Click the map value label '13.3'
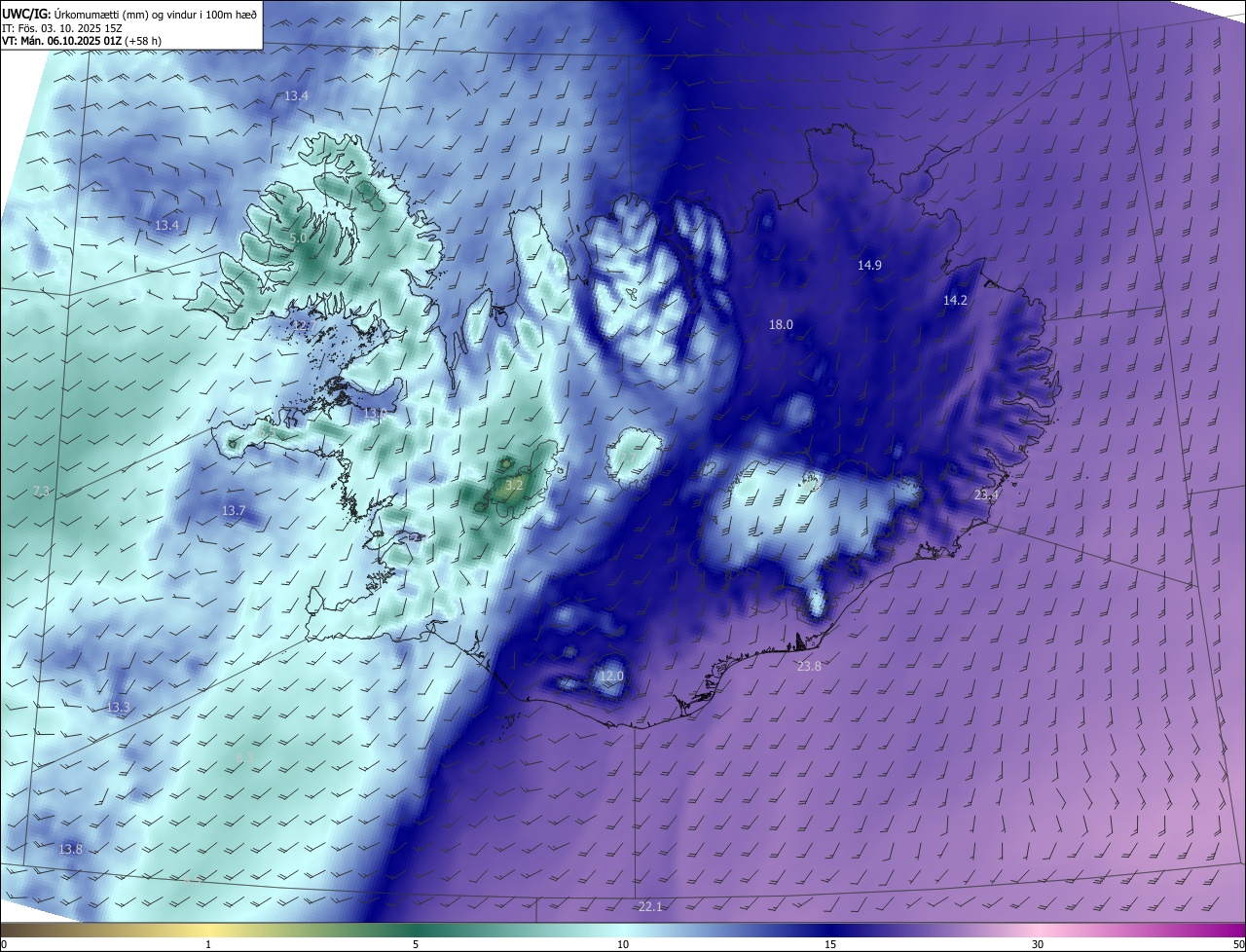Screen dimensions: 1246x952 118,708
